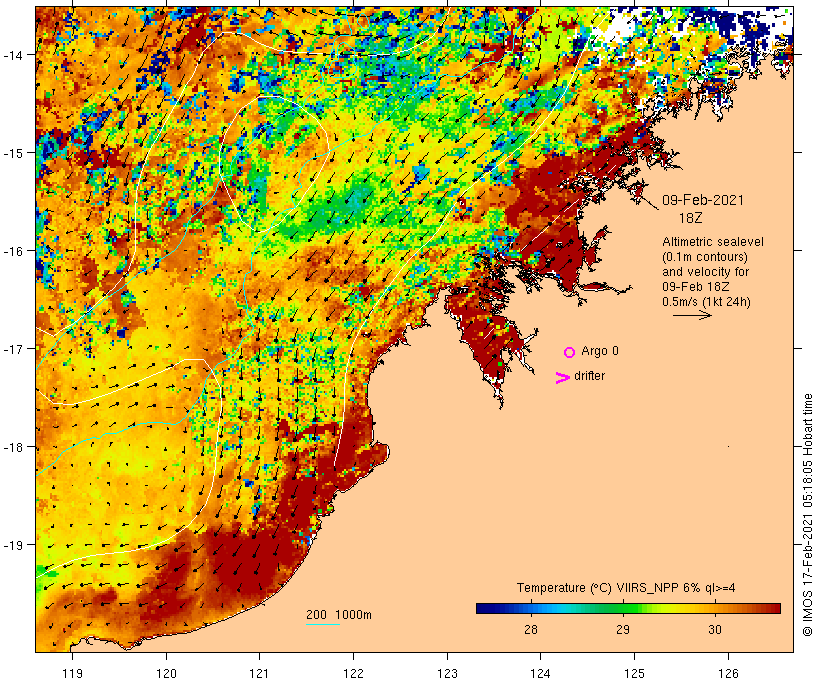Click the '0.5m/s (1kt 24h)' text

point(706,302)
